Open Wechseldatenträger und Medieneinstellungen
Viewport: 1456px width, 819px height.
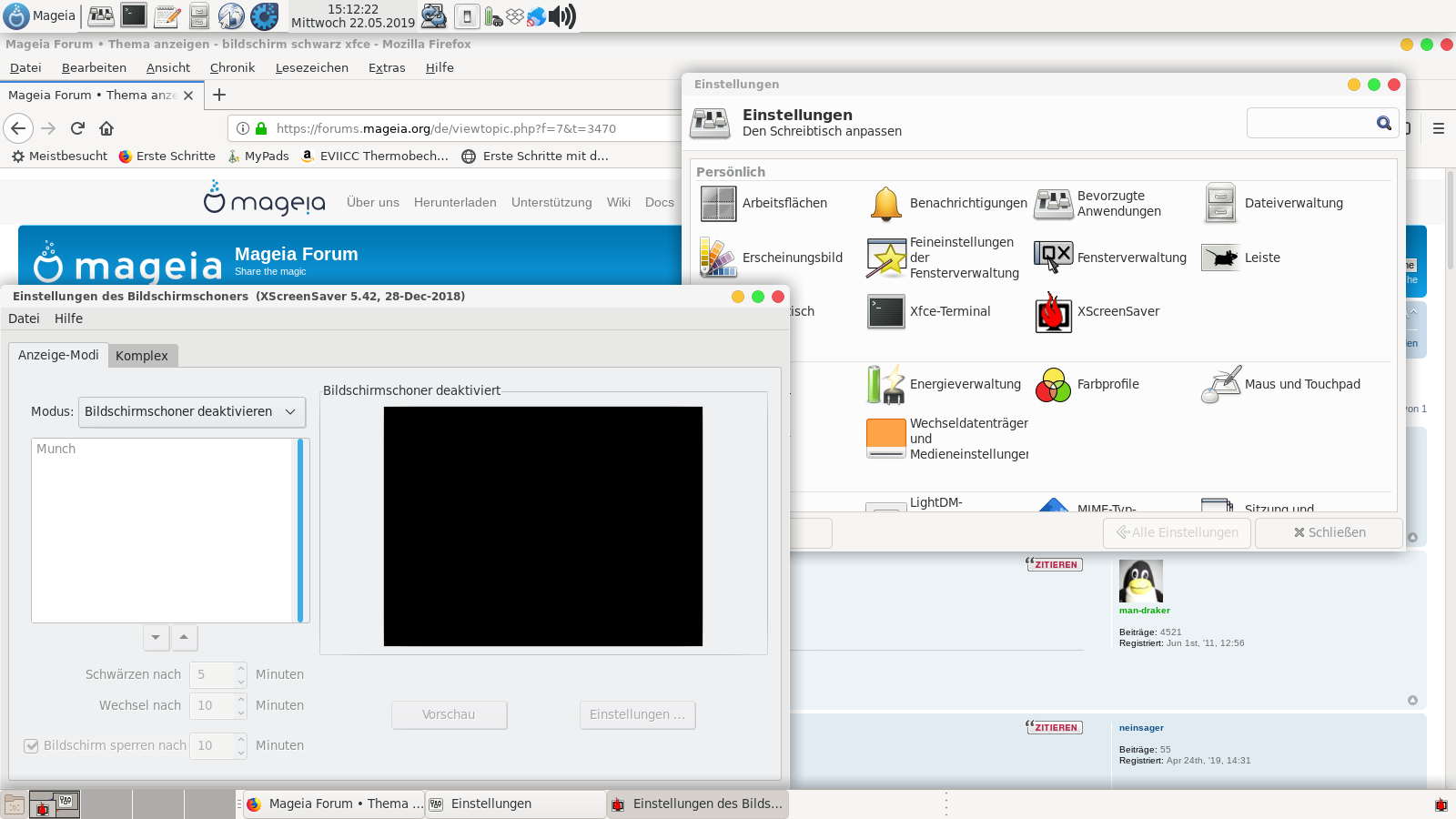point(947,439)
